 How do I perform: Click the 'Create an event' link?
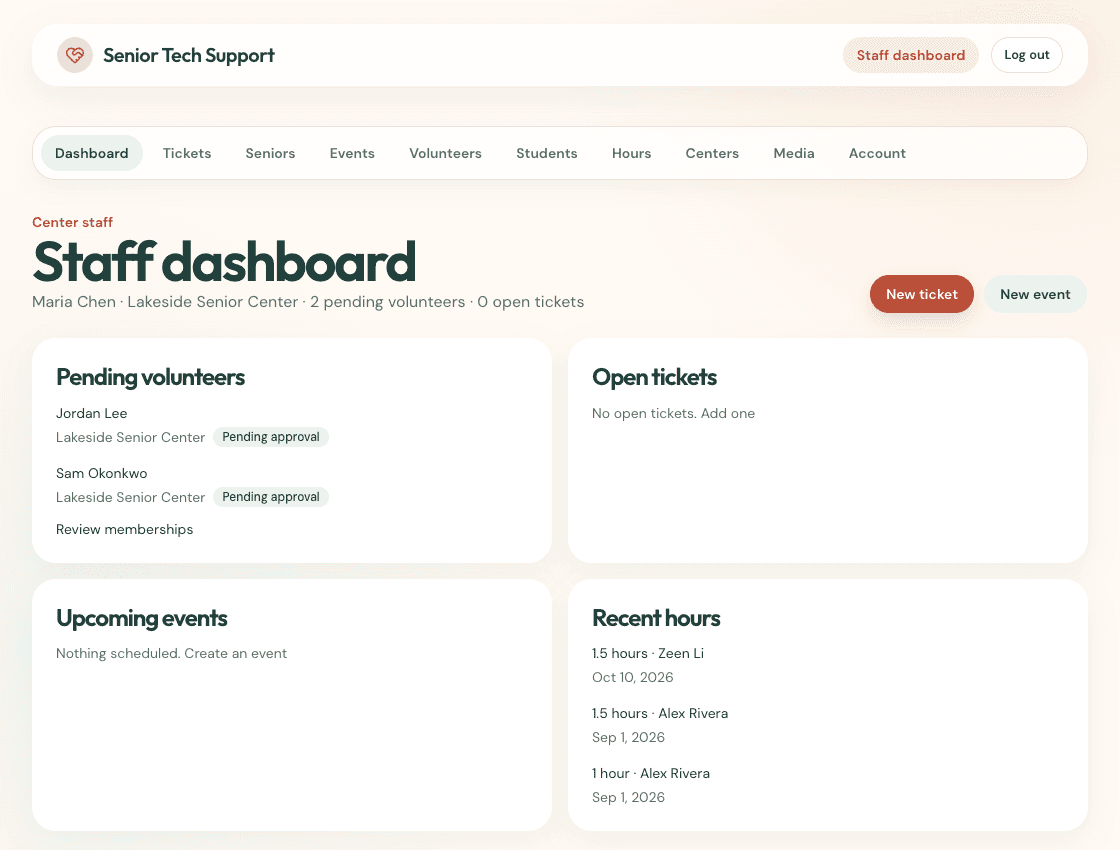[236, 654]
